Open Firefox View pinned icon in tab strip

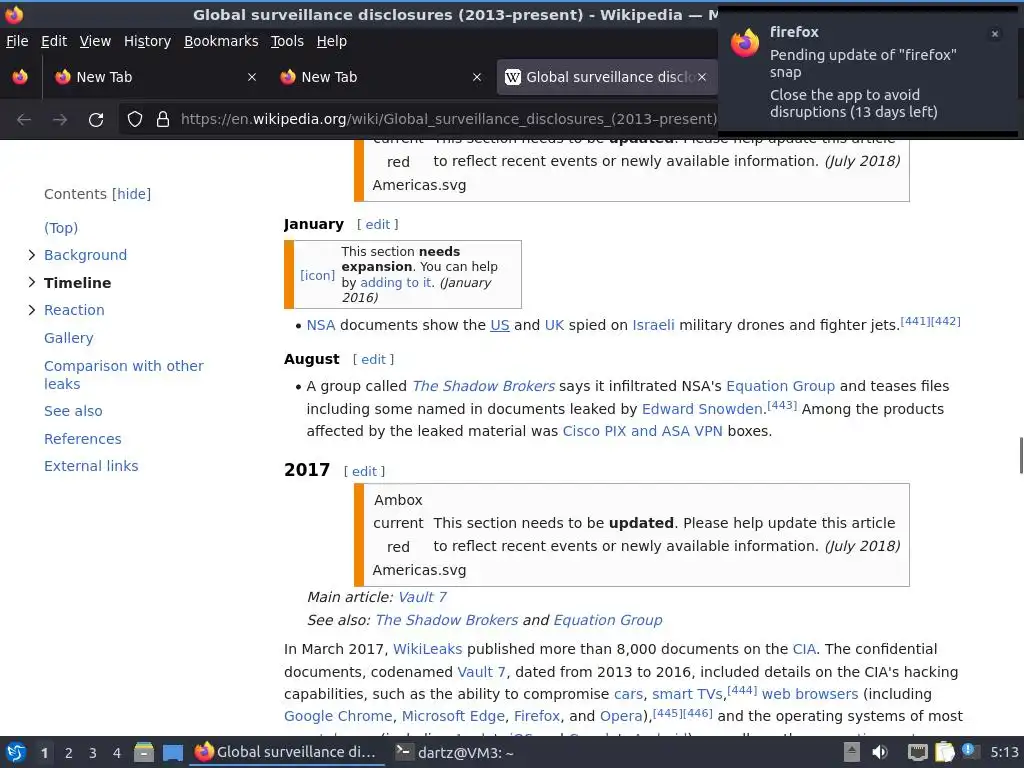click(x=20, y=77)
